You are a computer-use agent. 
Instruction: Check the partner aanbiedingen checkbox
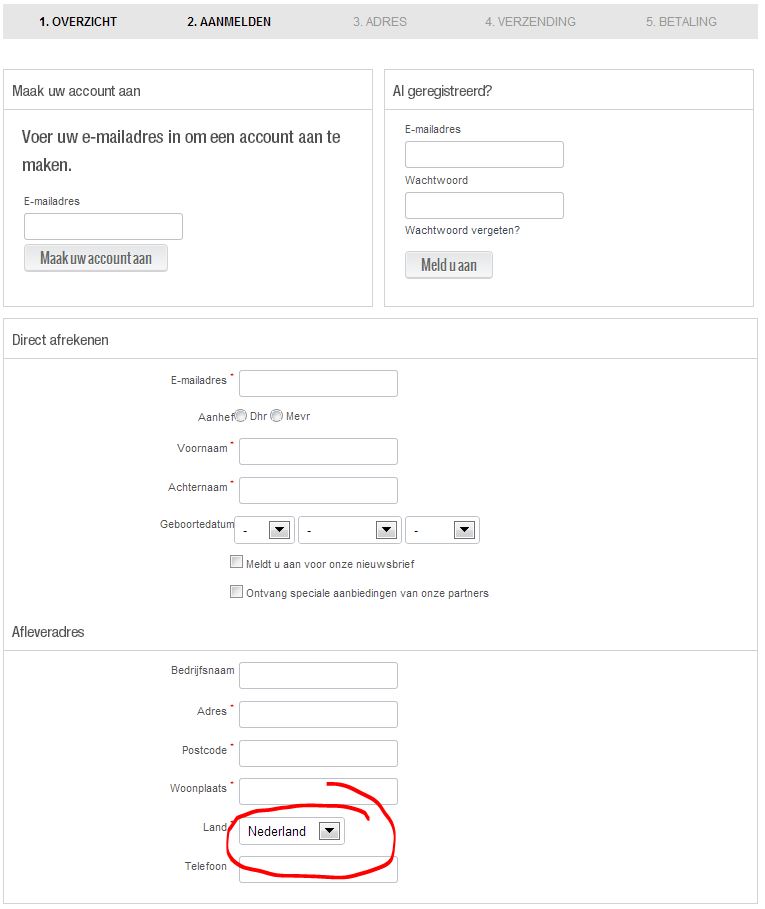237,592
